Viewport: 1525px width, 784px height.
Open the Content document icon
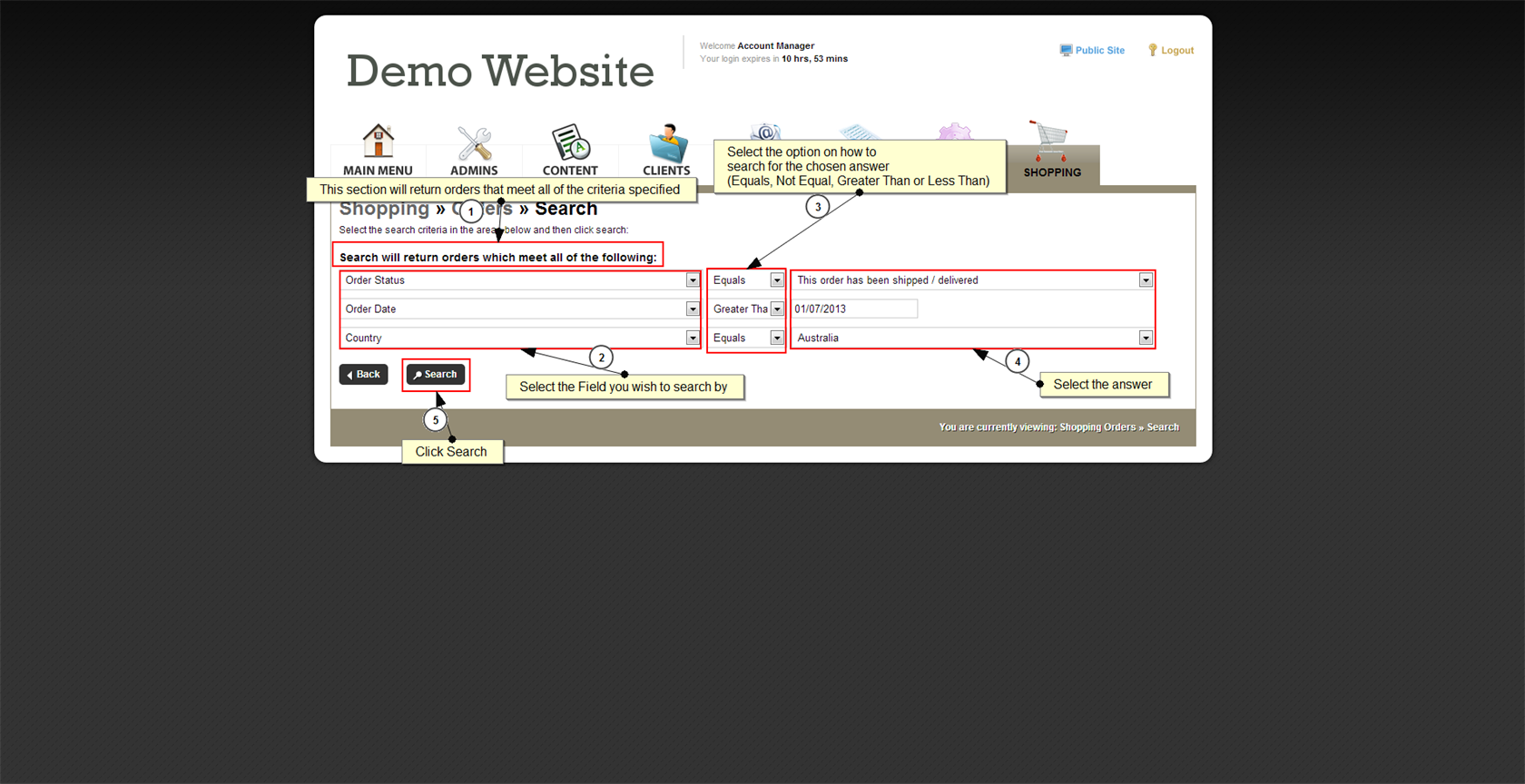point(570,142)
